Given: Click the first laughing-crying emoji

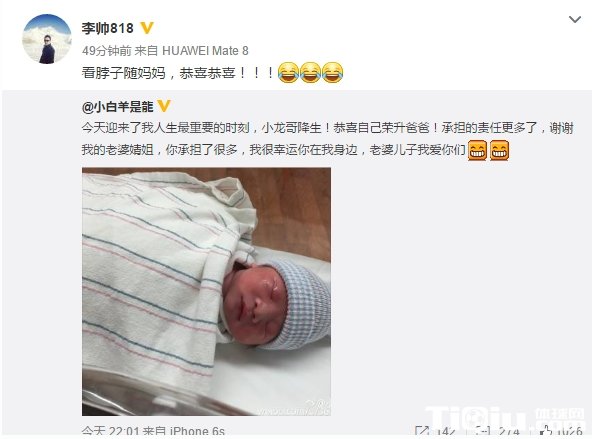Looking at the screenshot, I should point(288,72).
